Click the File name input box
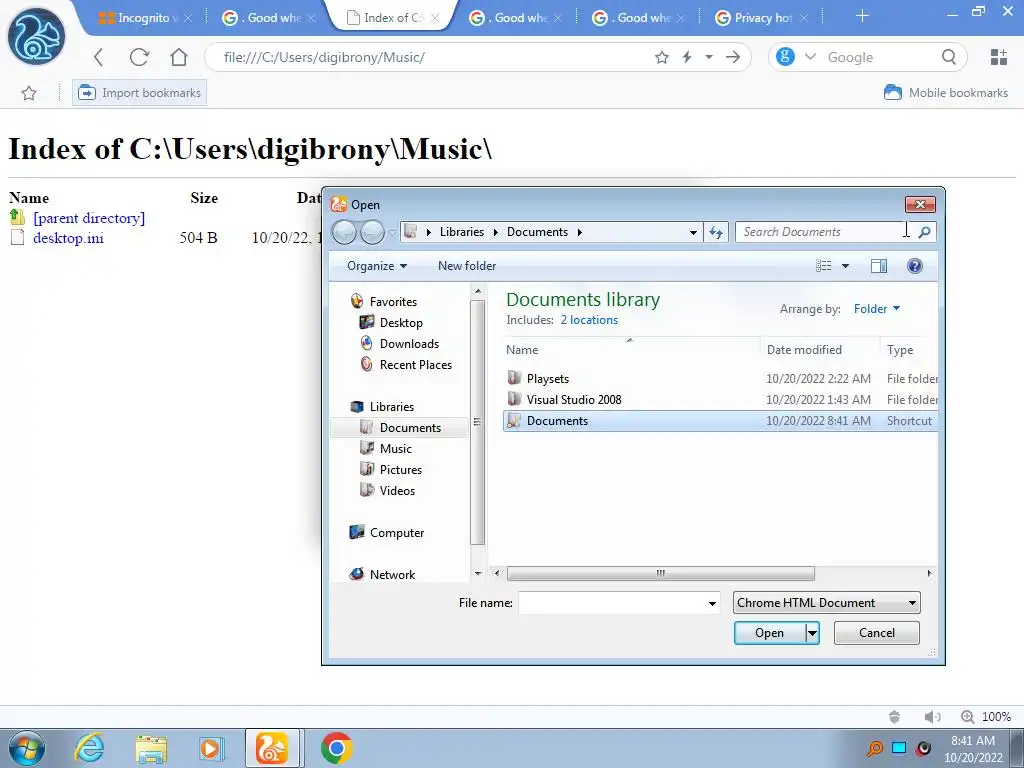1024x768 pixels. pyautogui.click(x=612, y=603)
